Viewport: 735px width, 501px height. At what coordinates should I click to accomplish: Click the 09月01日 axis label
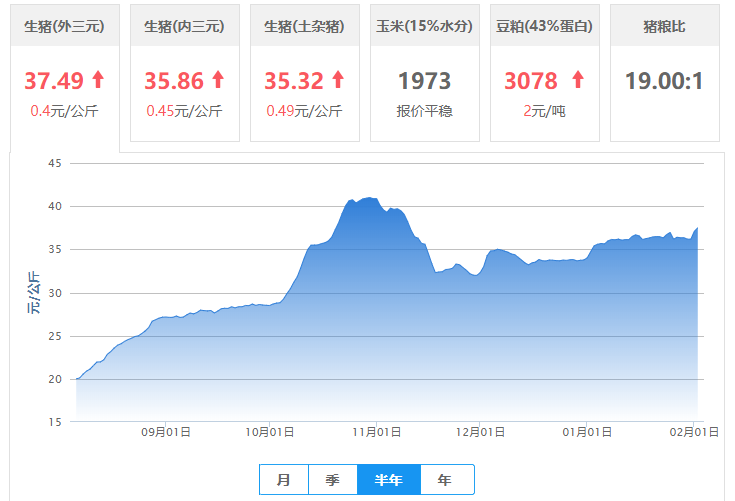pyautogui.click(x=166, y=432)
